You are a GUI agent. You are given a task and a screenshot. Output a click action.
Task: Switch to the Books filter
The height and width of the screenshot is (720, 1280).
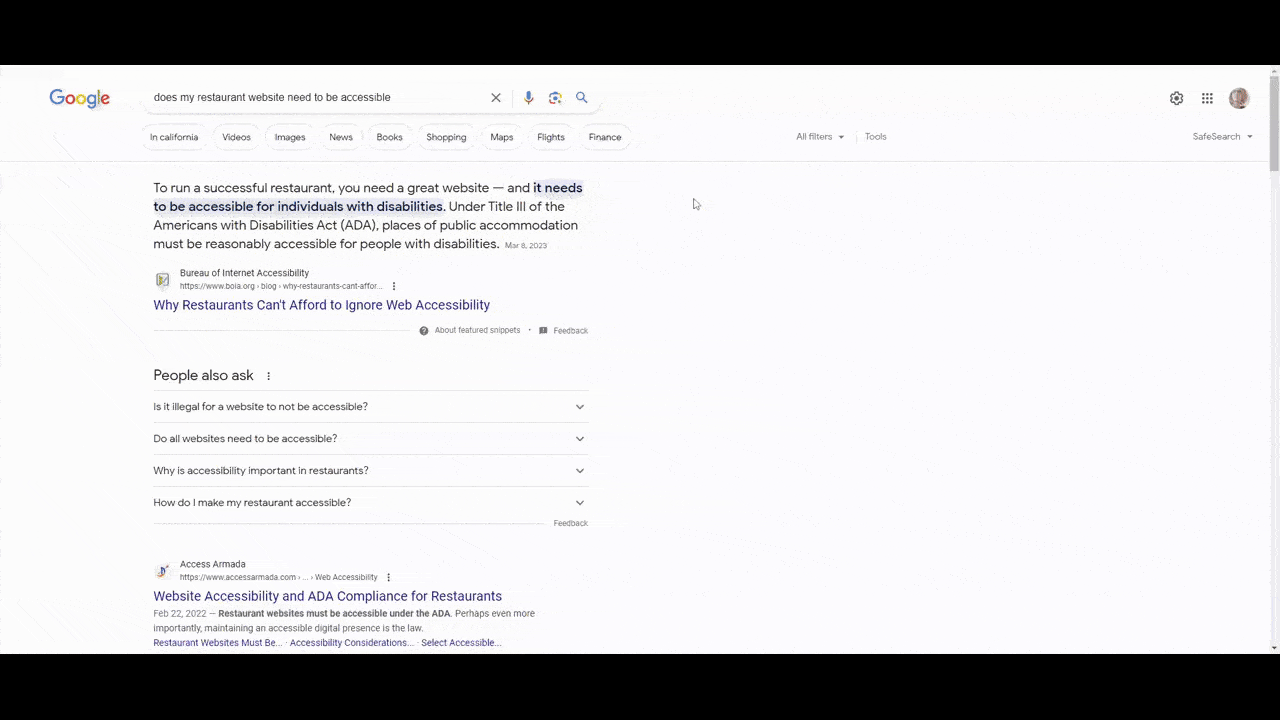390,137
